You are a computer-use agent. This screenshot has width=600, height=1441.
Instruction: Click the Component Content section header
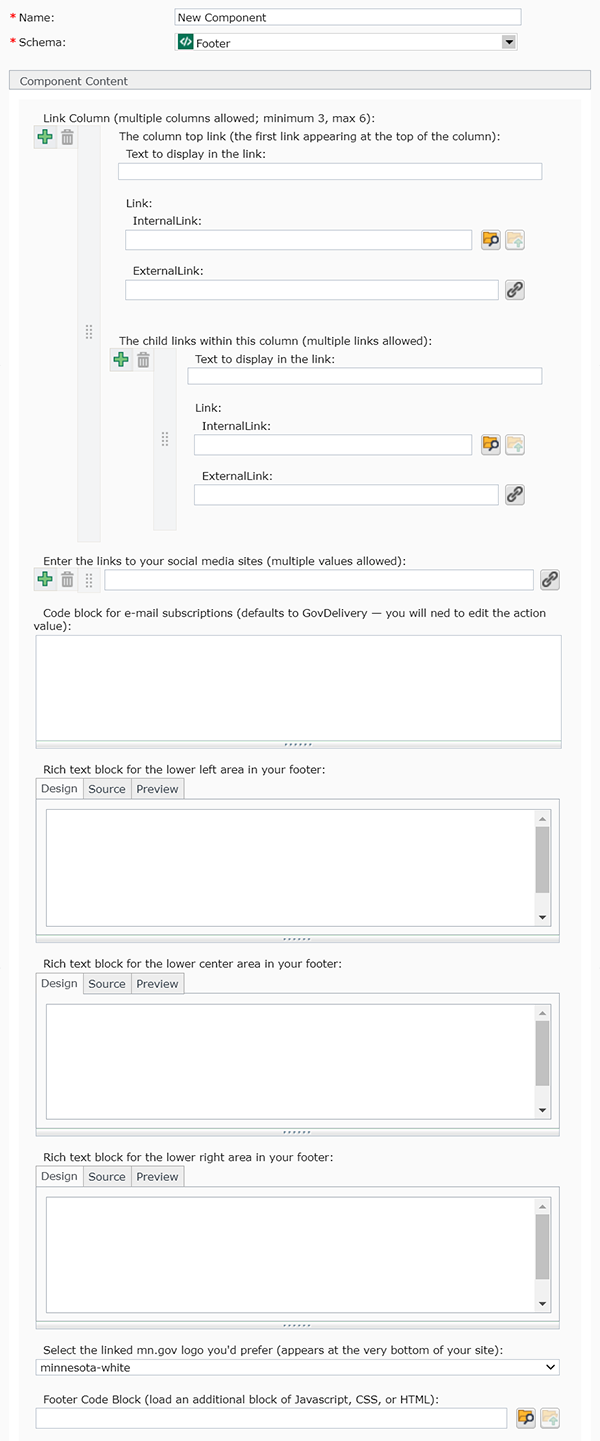coord(299,81)
